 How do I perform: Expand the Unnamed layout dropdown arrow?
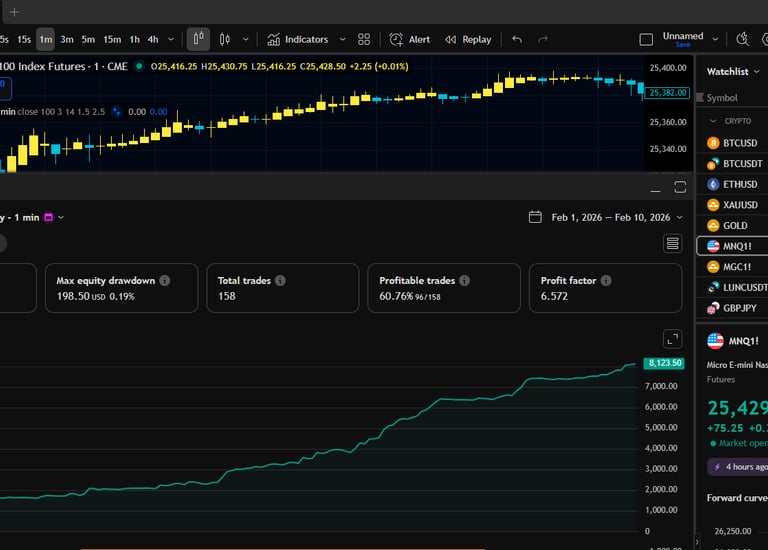coord(715,39)
